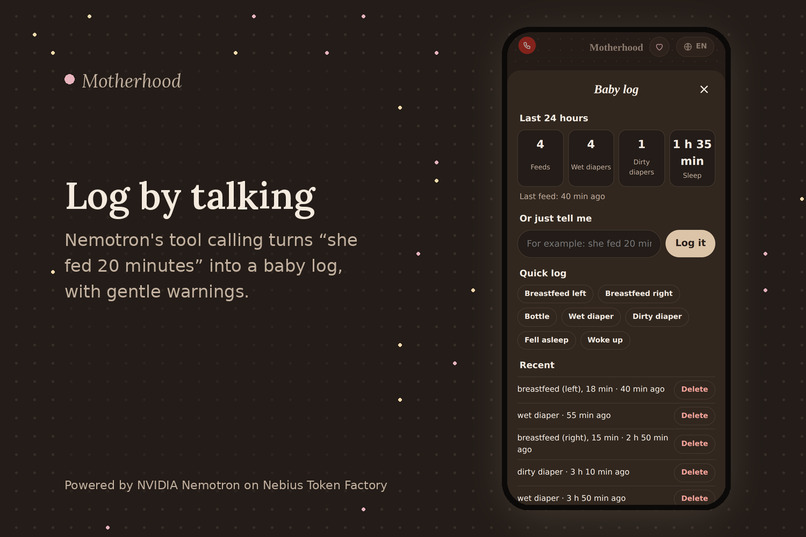Open the EN language selector

tap(695, 47)
